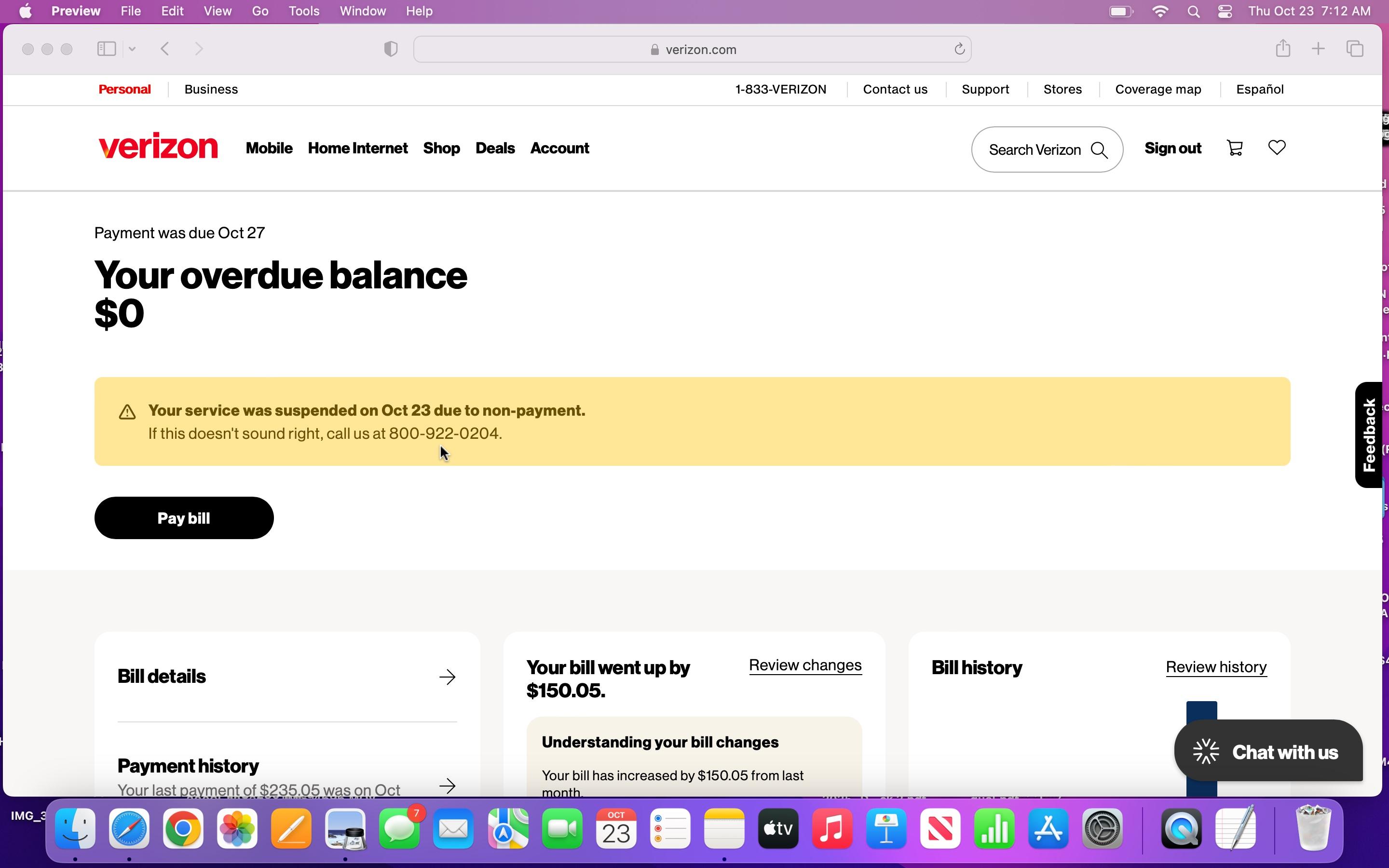Expand Bill details arrow
This screenshot has height=868, width=1389.
click(447, 677)
